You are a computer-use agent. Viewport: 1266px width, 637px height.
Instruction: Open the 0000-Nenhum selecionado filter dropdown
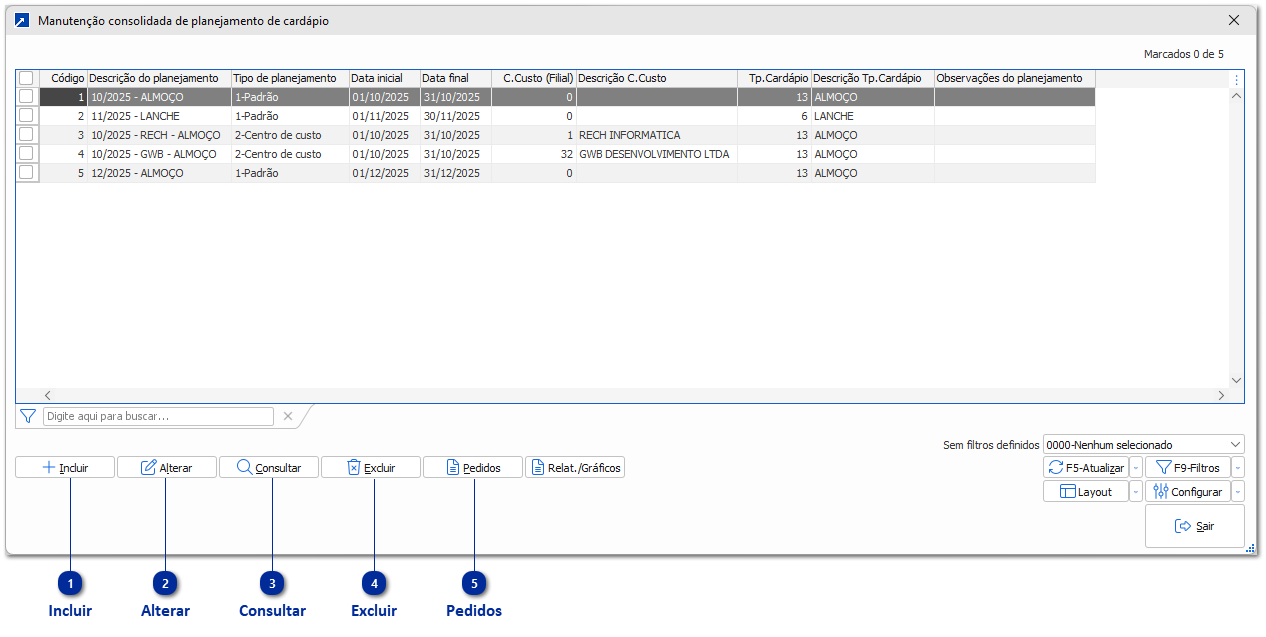click(1143, 444)
